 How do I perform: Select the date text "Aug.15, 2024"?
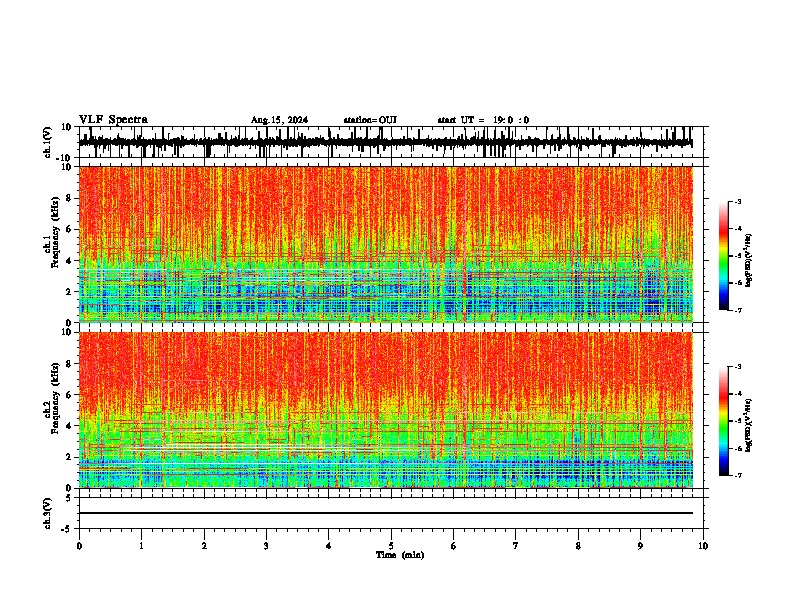coord(279,120)
